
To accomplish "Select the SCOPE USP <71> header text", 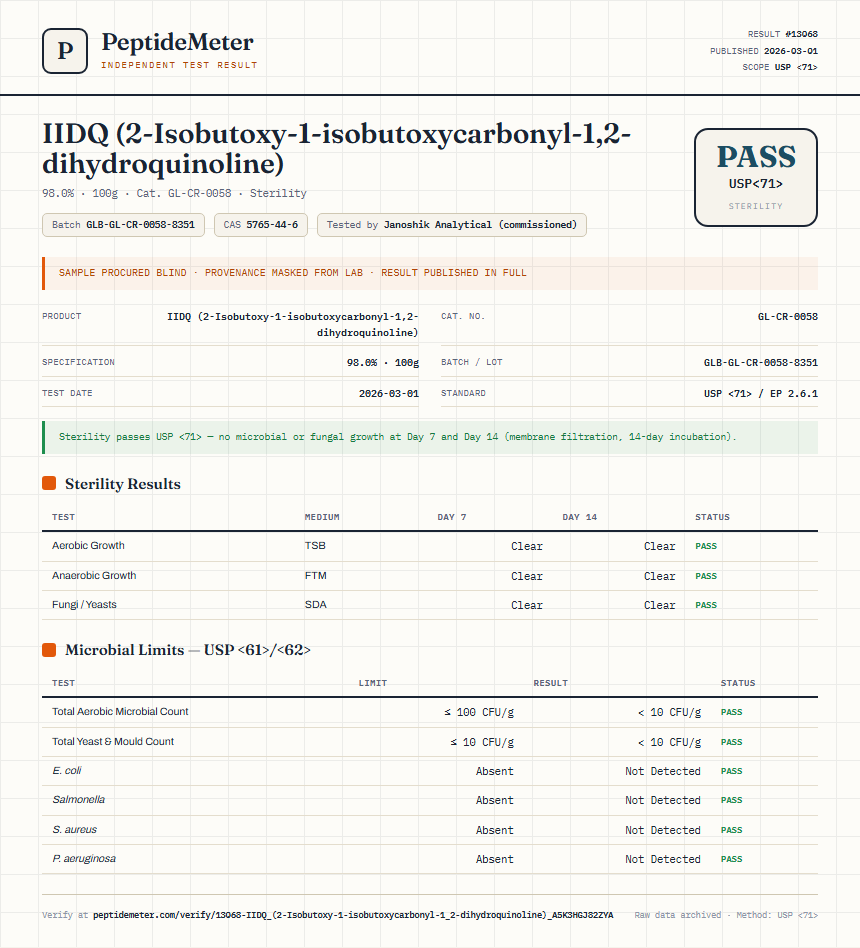I will [780, 67].
